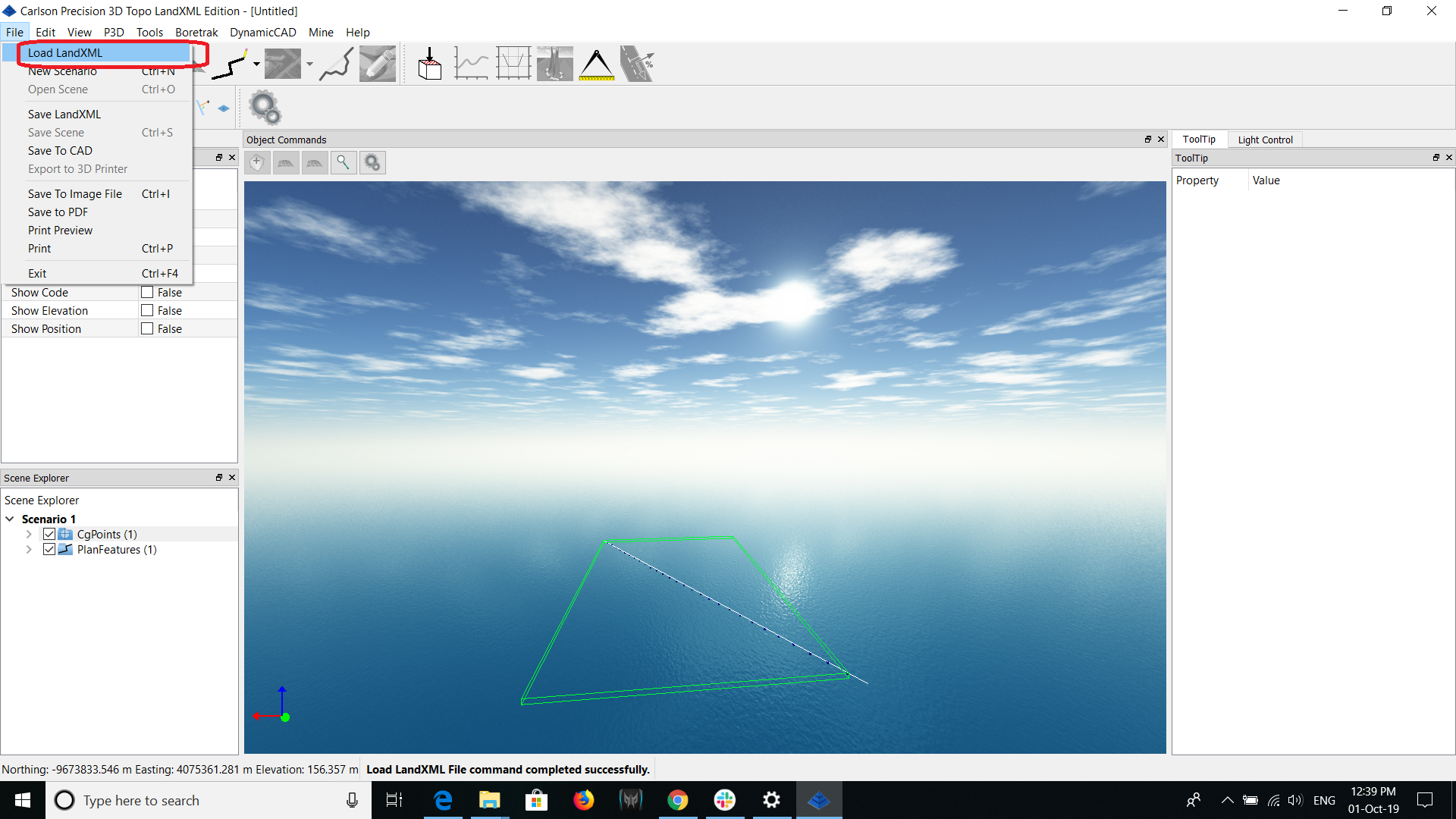Select the polyline draw tool with pencil
Image resolution: width=1456 pixels, height=819 pixels.
click(x=230, y=64)
